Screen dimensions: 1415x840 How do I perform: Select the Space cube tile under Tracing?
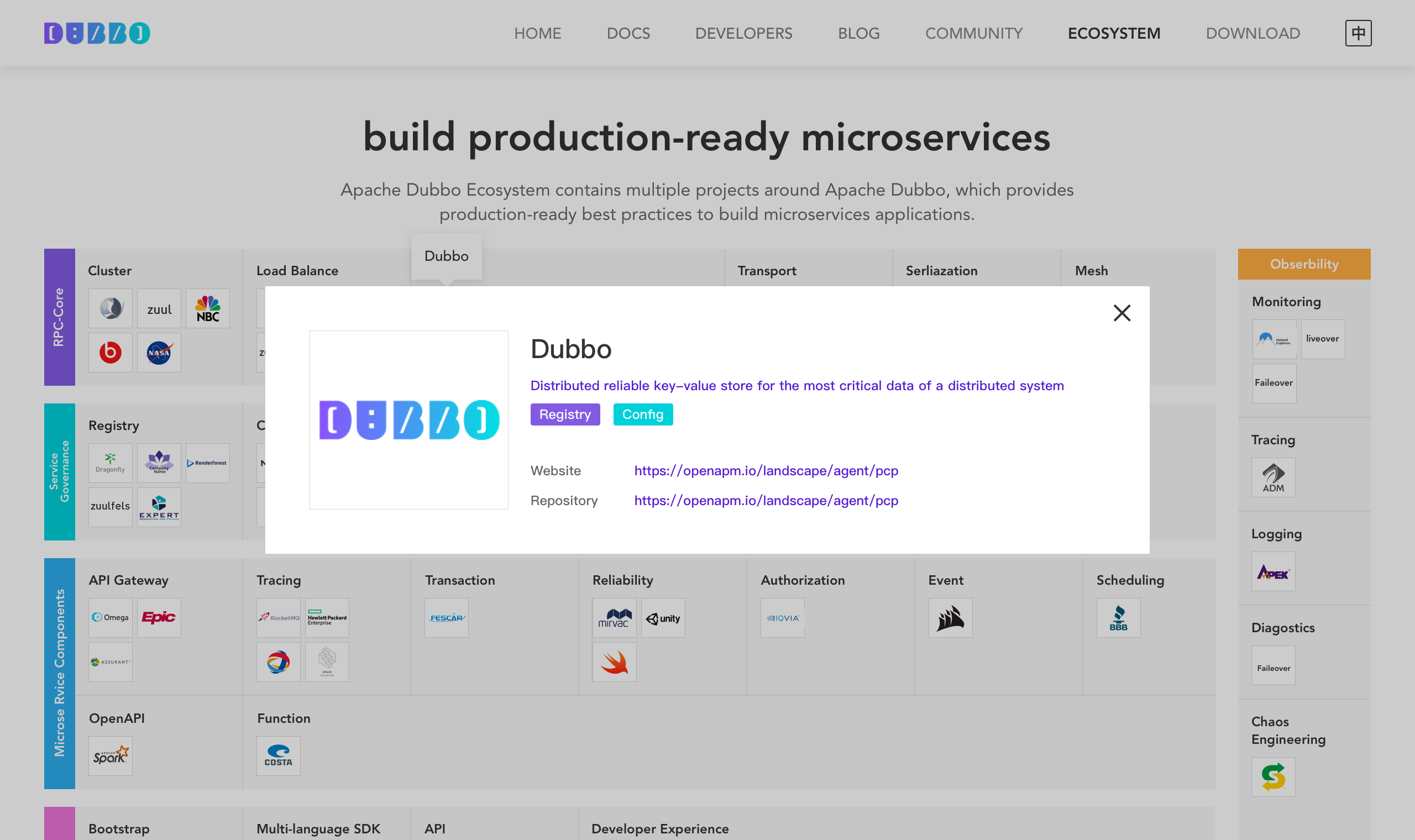pyautogui.click(x=327, y=662)
